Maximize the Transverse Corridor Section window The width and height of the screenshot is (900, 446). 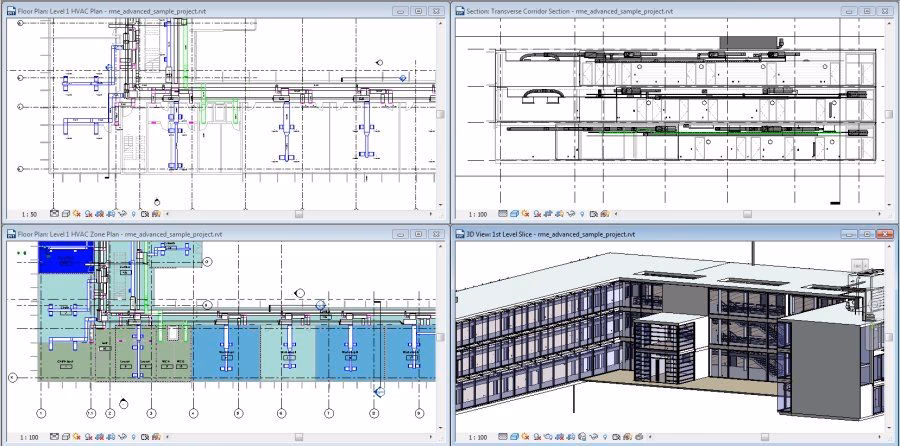pyautogui.click(x=866, y=10)
